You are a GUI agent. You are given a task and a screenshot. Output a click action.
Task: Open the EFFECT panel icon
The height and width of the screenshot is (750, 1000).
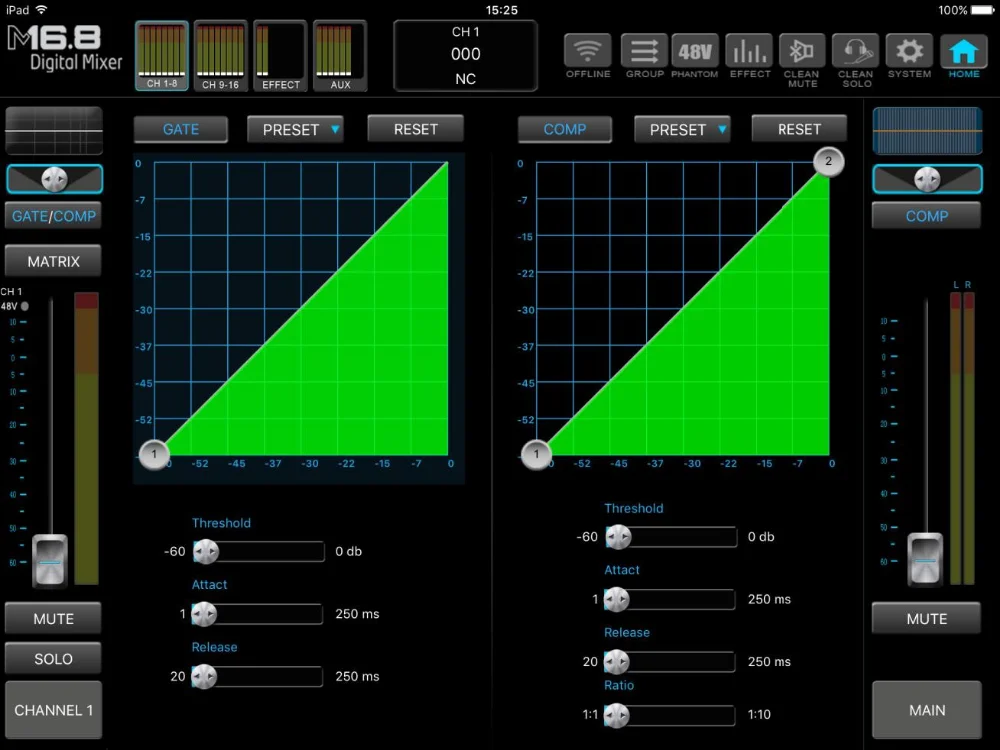click(749, 51)
